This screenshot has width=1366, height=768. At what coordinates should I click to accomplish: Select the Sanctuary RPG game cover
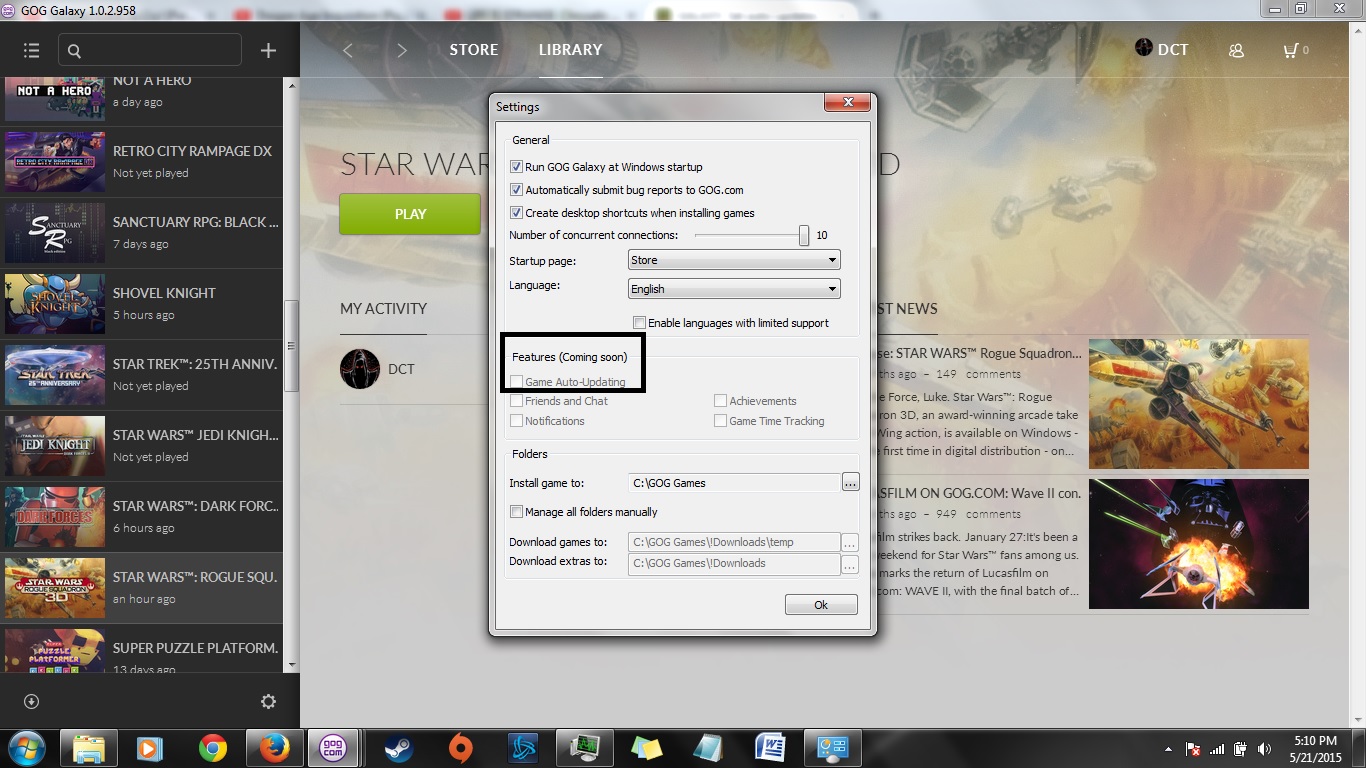click(x=55, y=233)
